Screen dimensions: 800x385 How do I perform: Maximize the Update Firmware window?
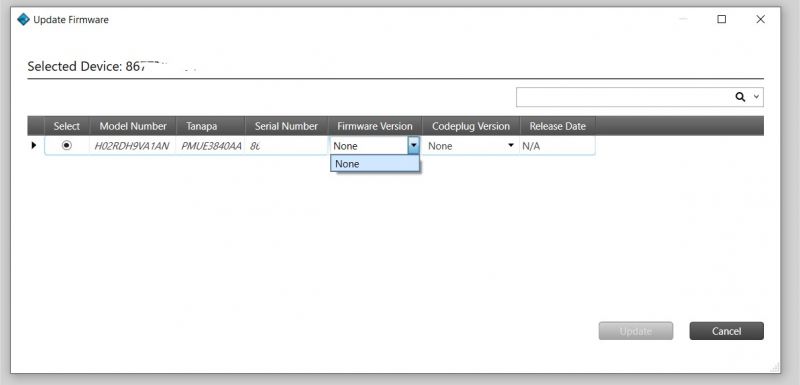coord(721,19)
